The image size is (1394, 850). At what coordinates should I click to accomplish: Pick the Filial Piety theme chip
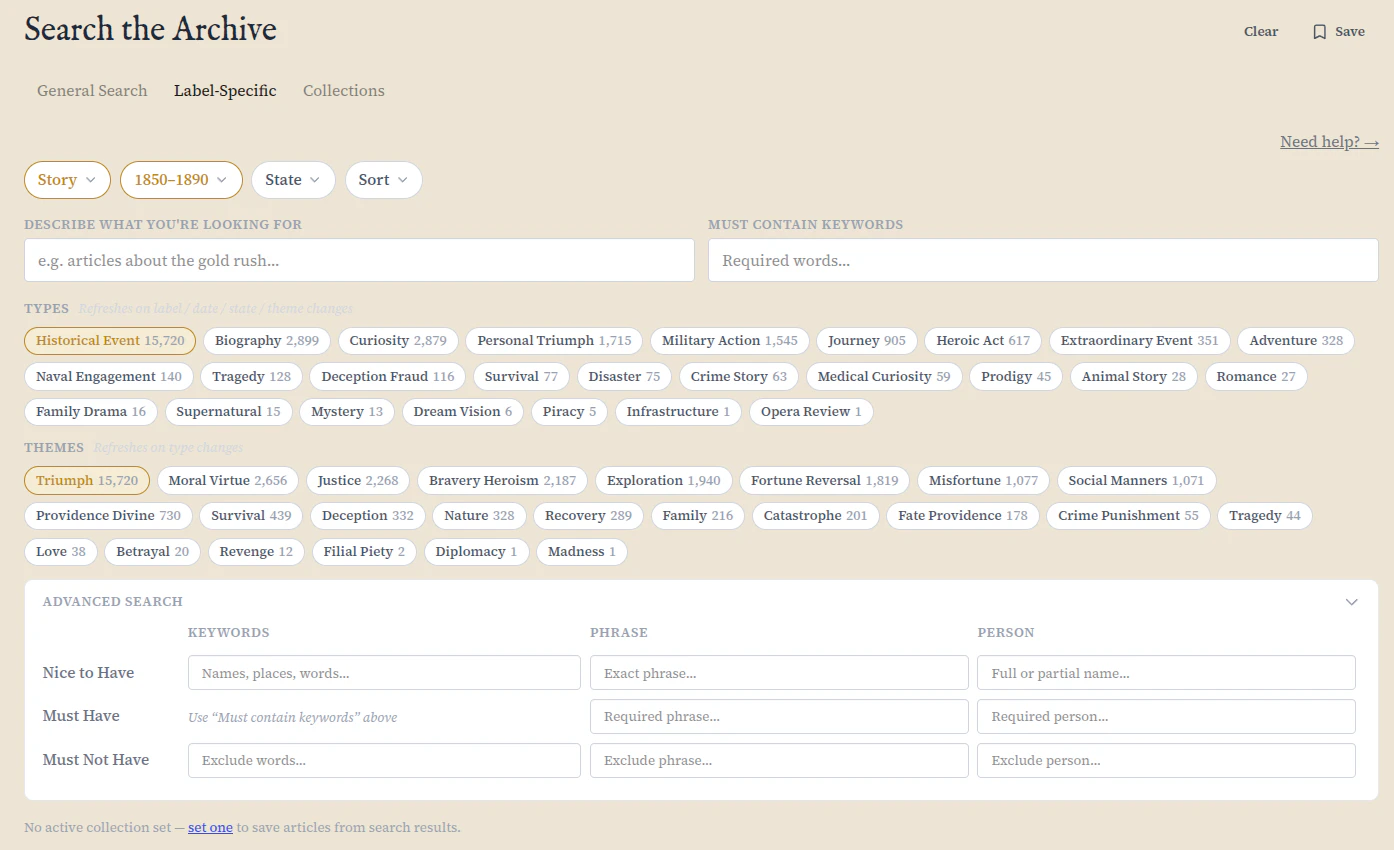pyautogui.click(x=364, y=552)
